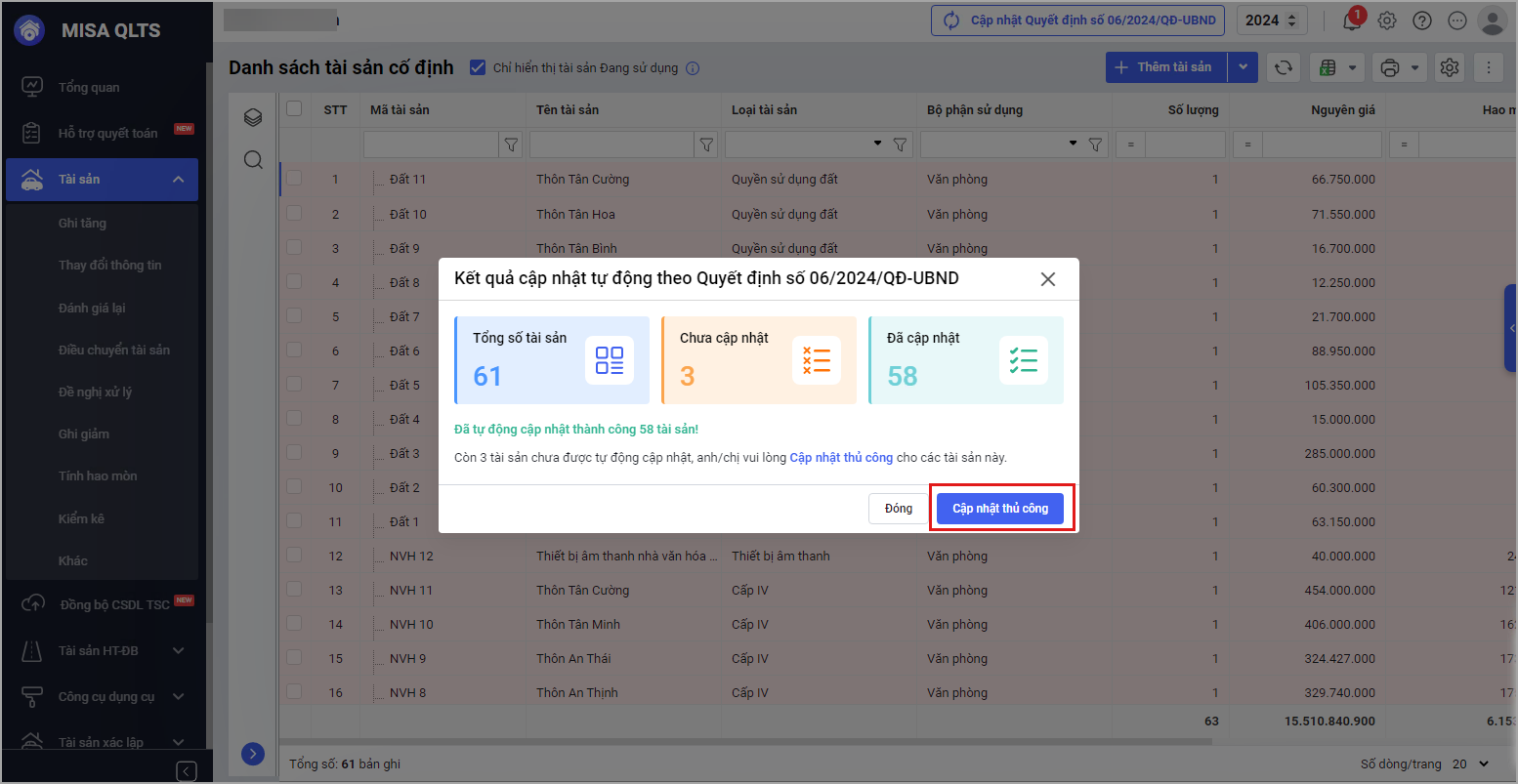This screenshot has height=784, width=1518.
Task: Tick the select-all checkbox in table header
Action: pos(294,108)
